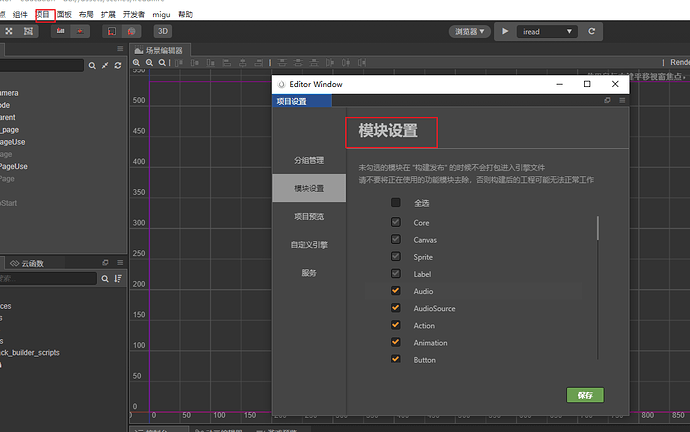The width and height of the screenshot is (690, 432).
Task: Toggle the Core module checkbox
Action: 396,222
